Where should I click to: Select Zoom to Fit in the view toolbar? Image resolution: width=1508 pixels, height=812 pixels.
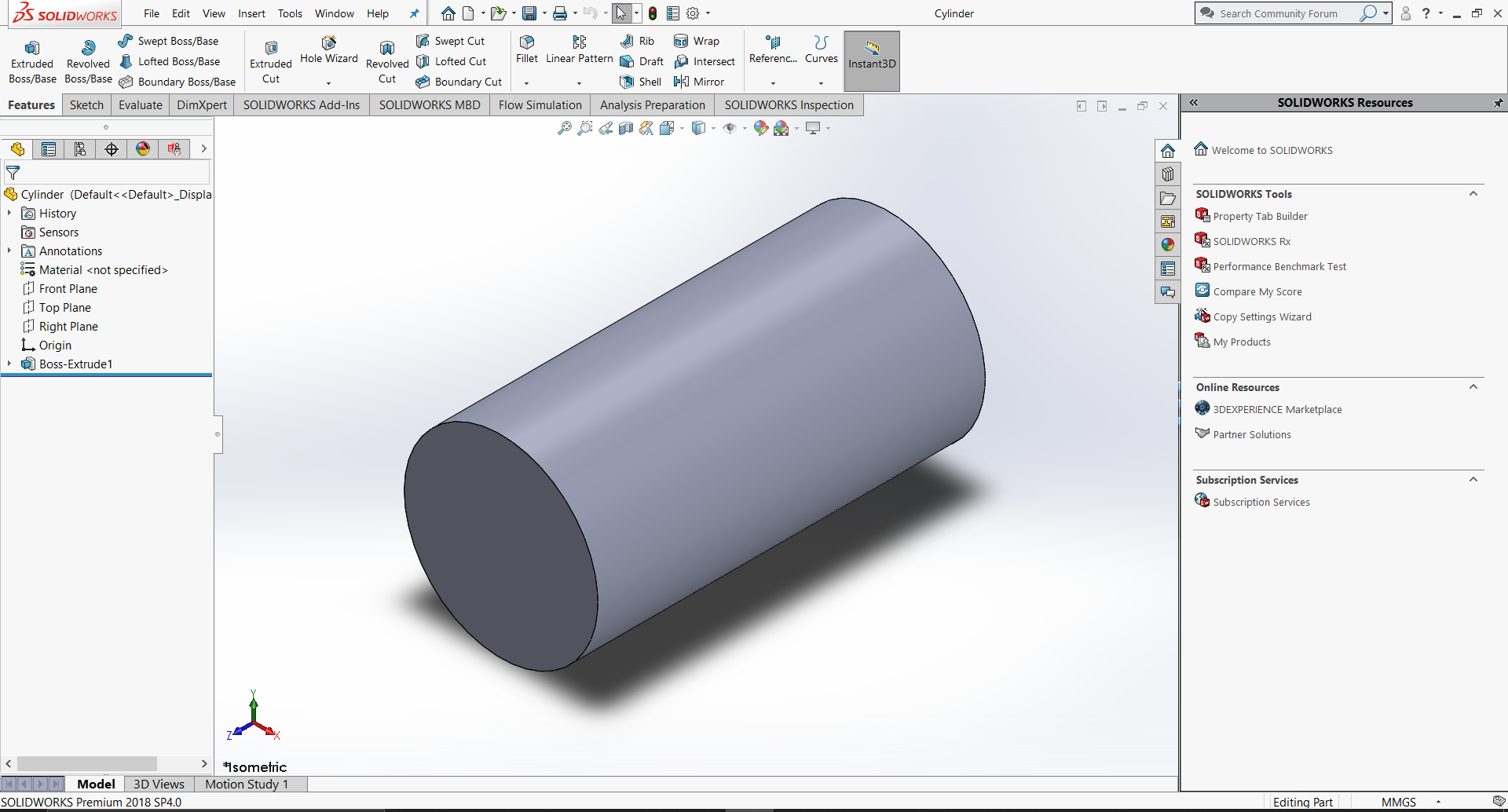564,128
